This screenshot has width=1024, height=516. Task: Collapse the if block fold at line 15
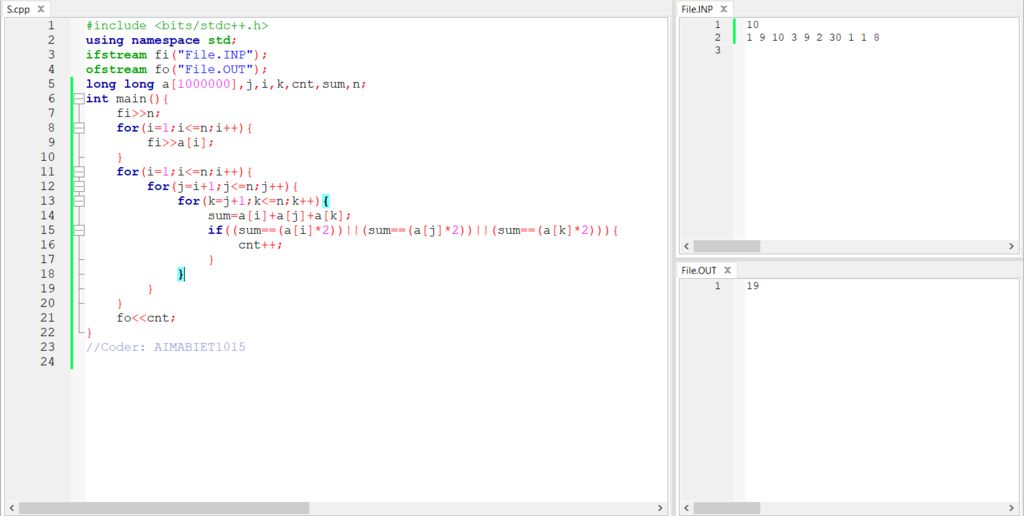pyautogui.click(x=79, y=230)
